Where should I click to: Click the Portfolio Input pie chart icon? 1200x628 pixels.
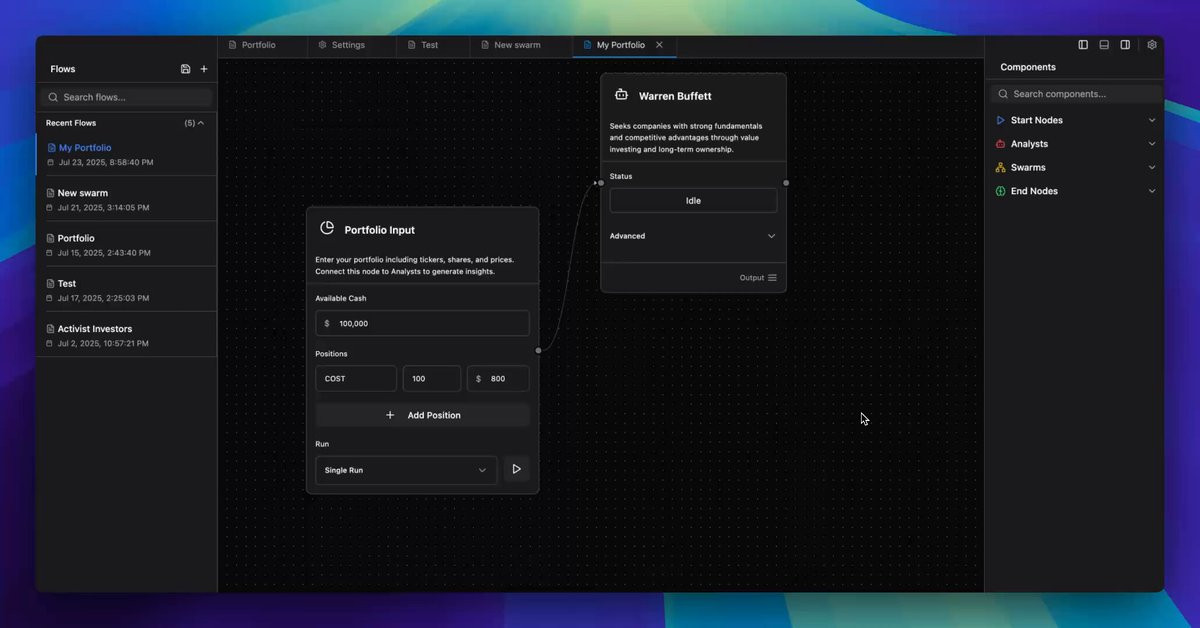tap(327, 228)
